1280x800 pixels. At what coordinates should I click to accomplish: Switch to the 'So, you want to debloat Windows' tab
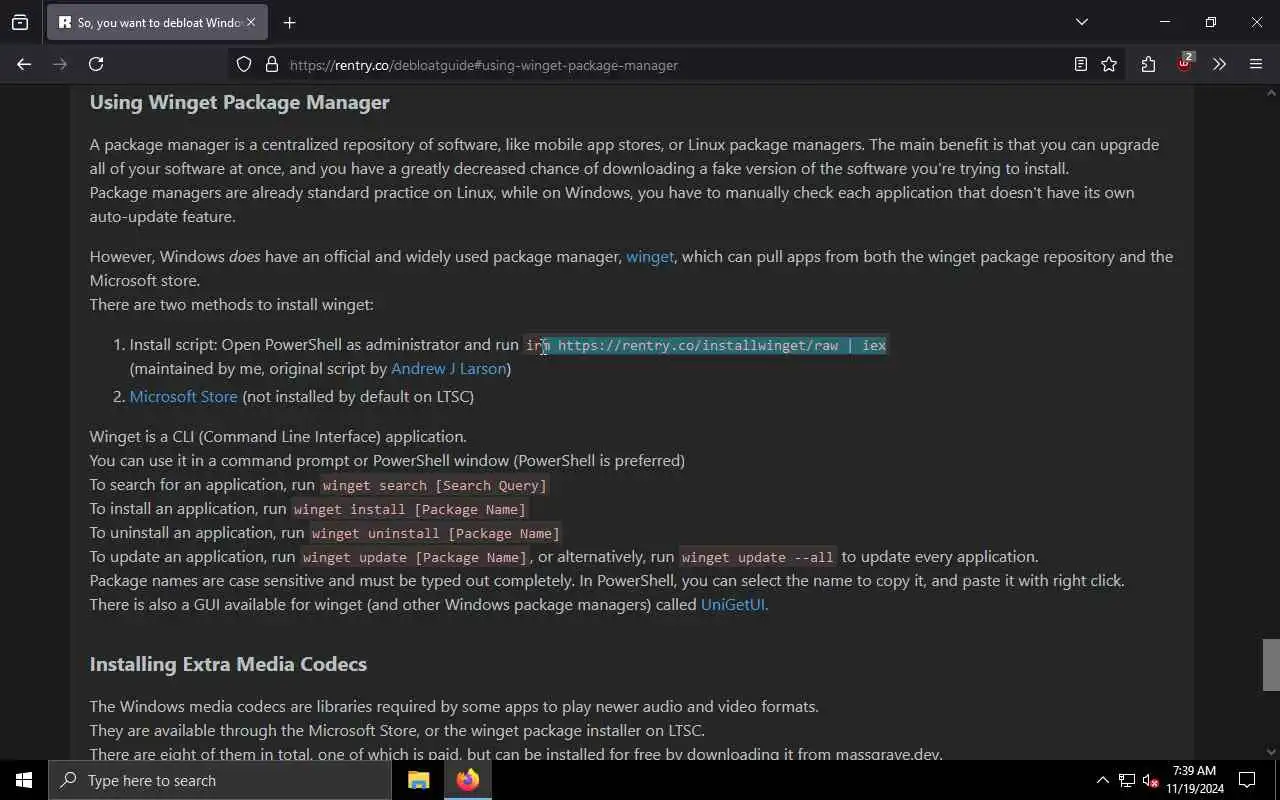point(157,22)
